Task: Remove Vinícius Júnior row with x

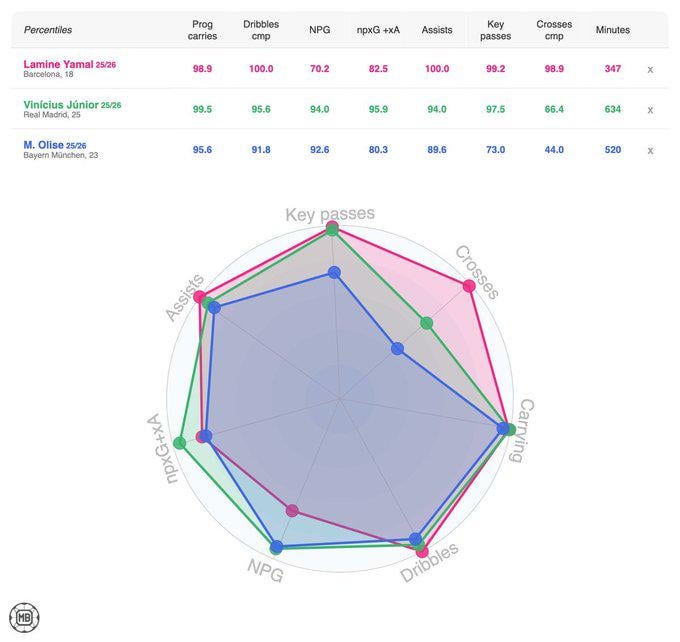Action: point(650,110)
